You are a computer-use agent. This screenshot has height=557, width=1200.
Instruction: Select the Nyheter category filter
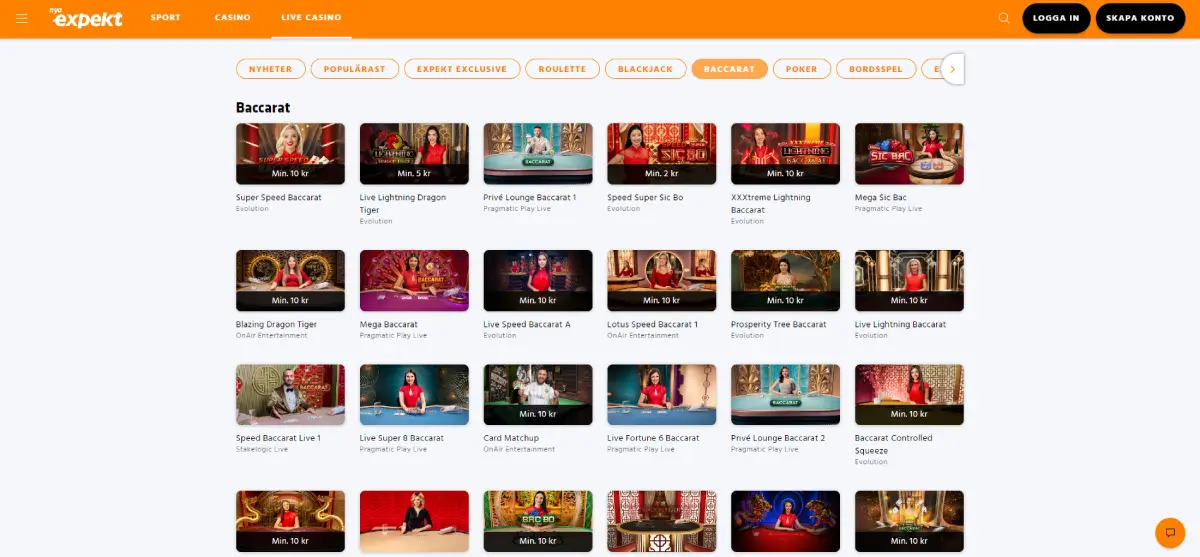tap(271, 69)
